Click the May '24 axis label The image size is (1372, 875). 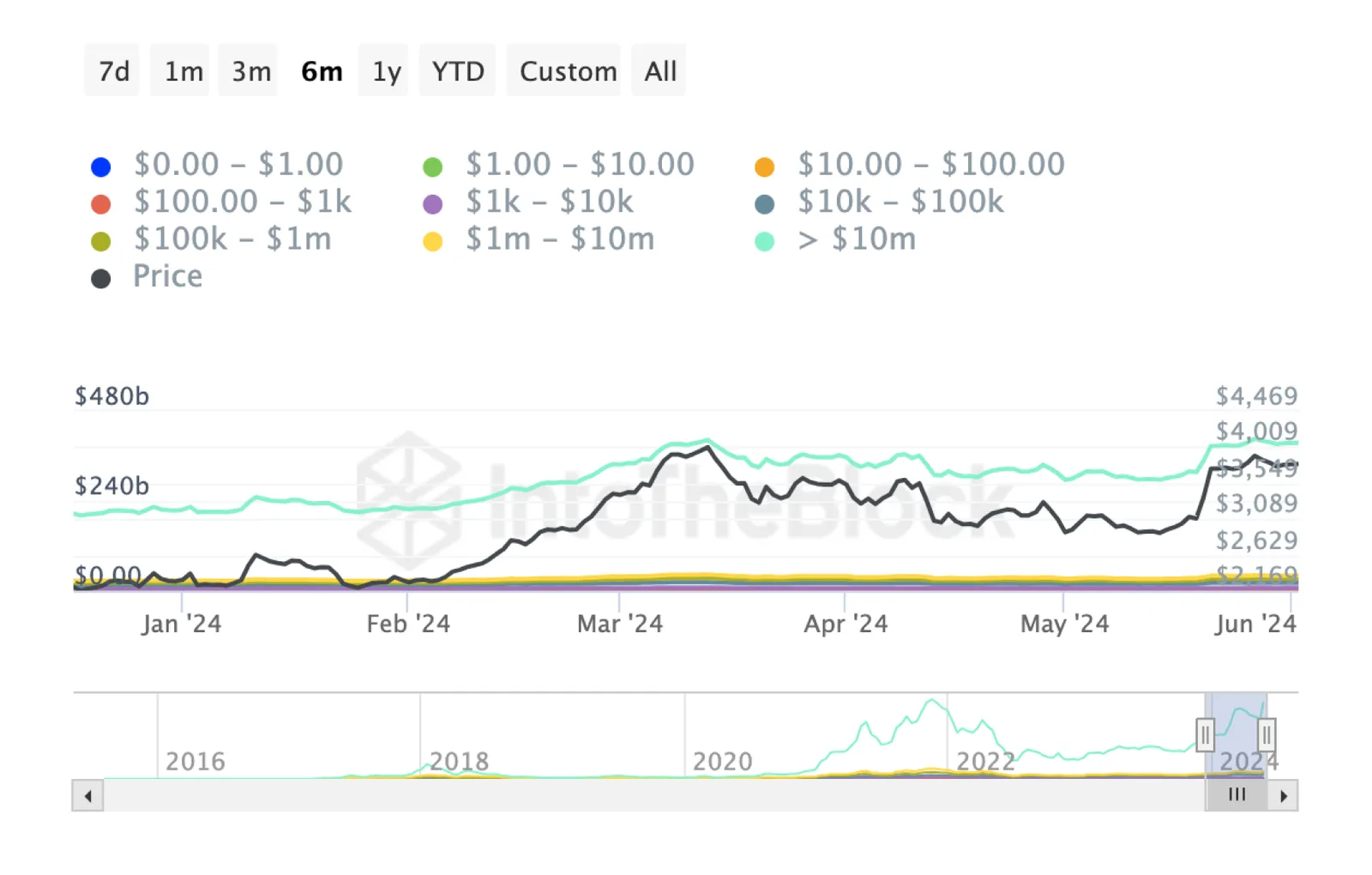coord(1064,624)
